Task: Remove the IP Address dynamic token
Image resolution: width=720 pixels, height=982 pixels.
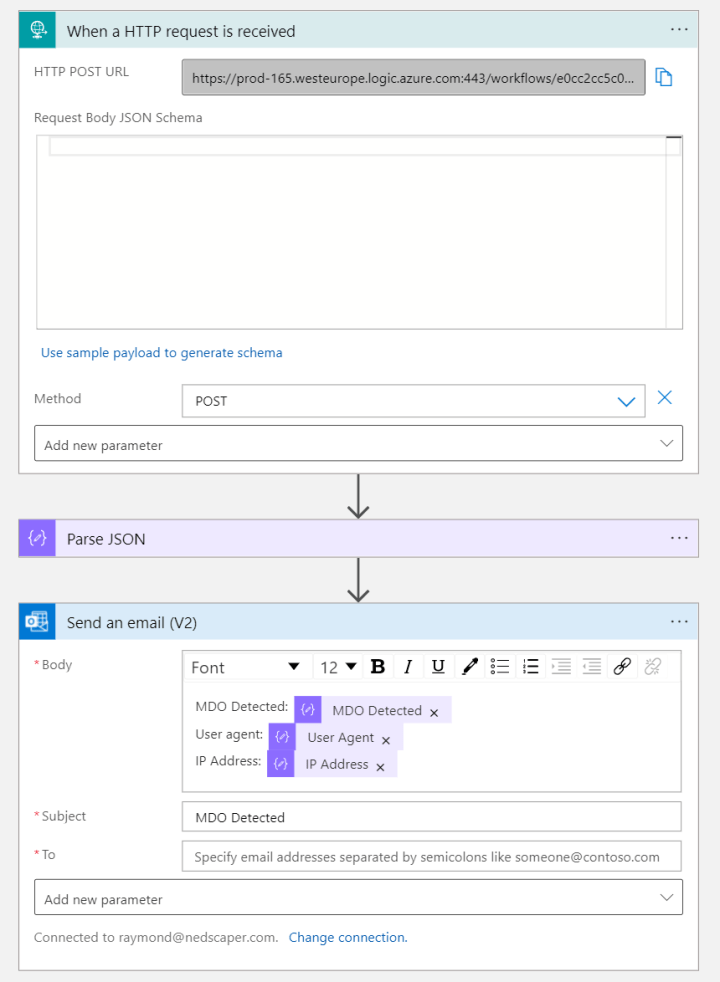Action: 380,766
